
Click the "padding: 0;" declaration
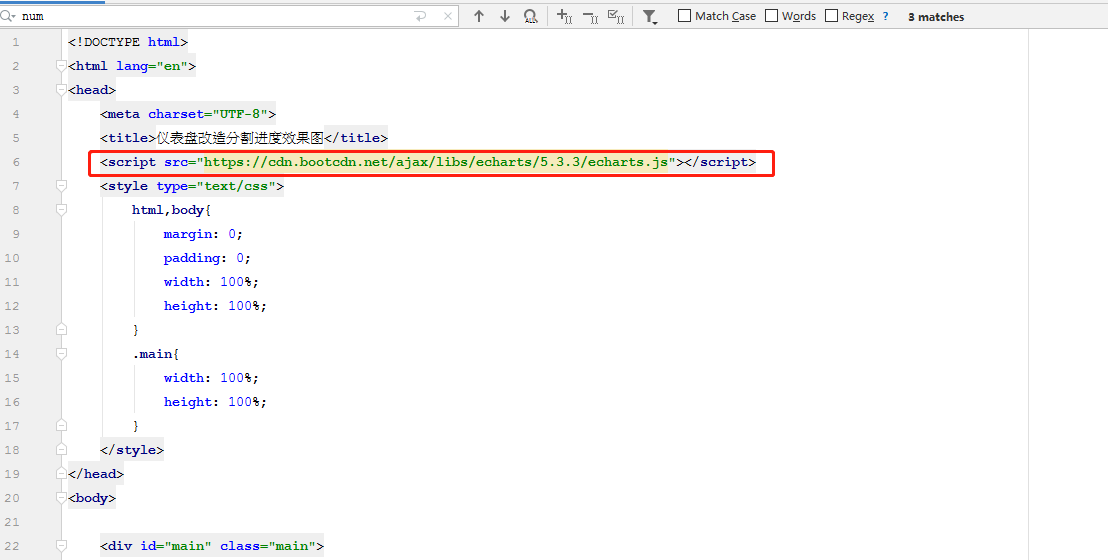[207, 258]
